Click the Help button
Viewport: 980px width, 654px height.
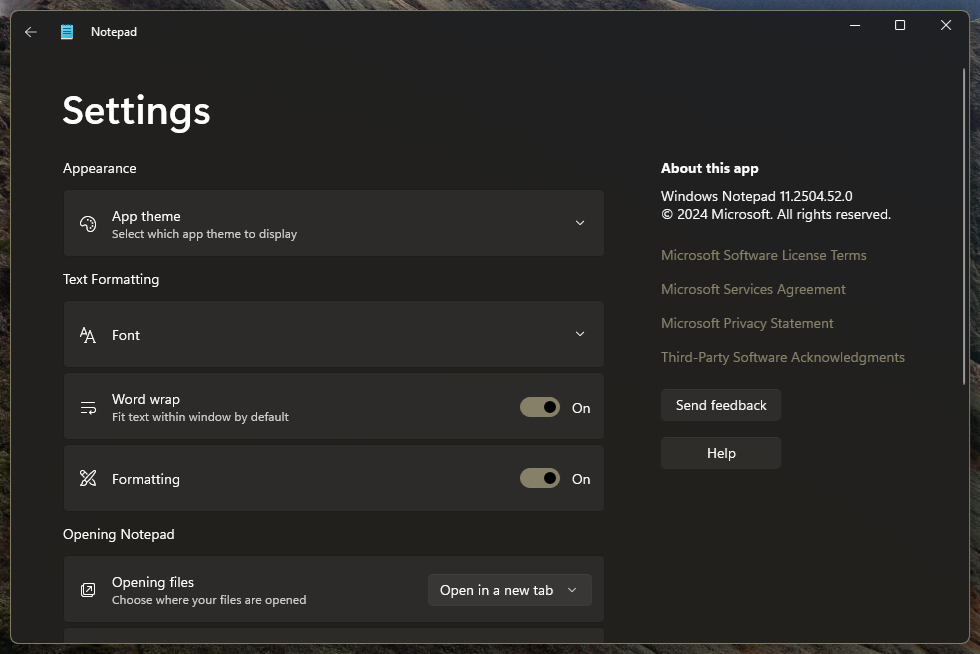720,453
